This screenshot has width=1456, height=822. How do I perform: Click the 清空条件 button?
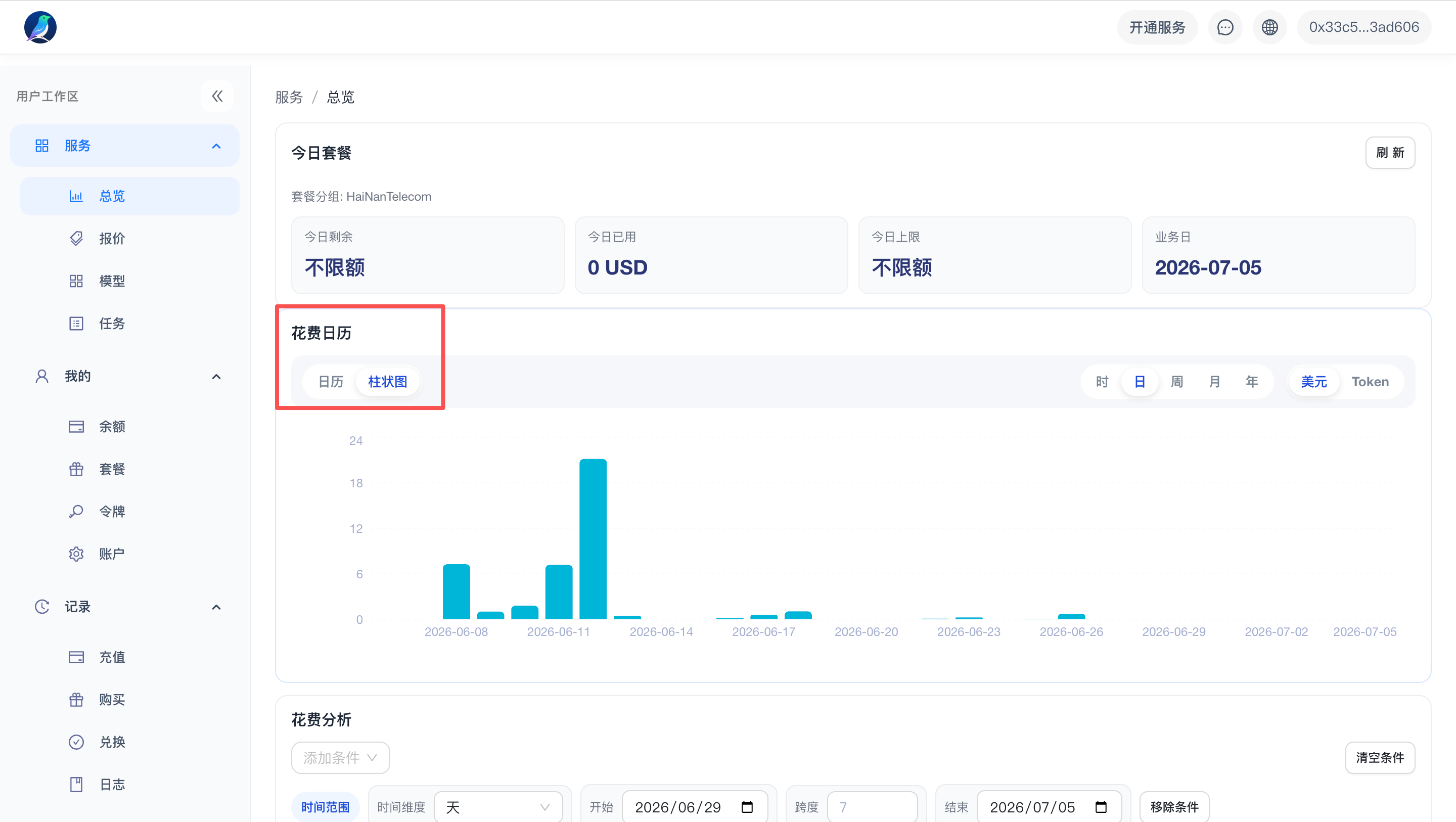(x=1380, y=758)
